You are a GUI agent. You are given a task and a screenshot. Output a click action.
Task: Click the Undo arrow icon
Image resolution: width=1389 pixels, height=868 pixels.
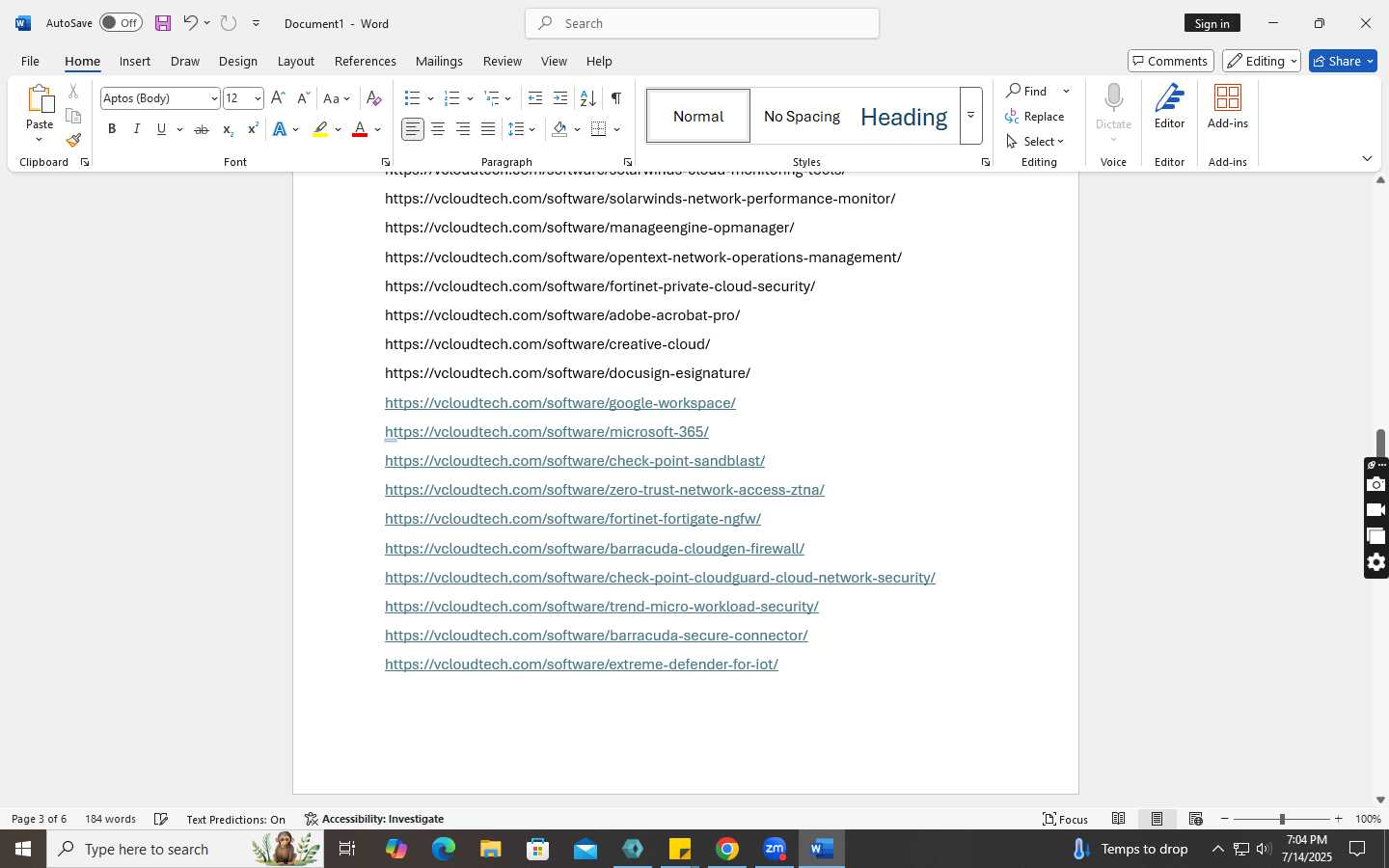point(190,23)
